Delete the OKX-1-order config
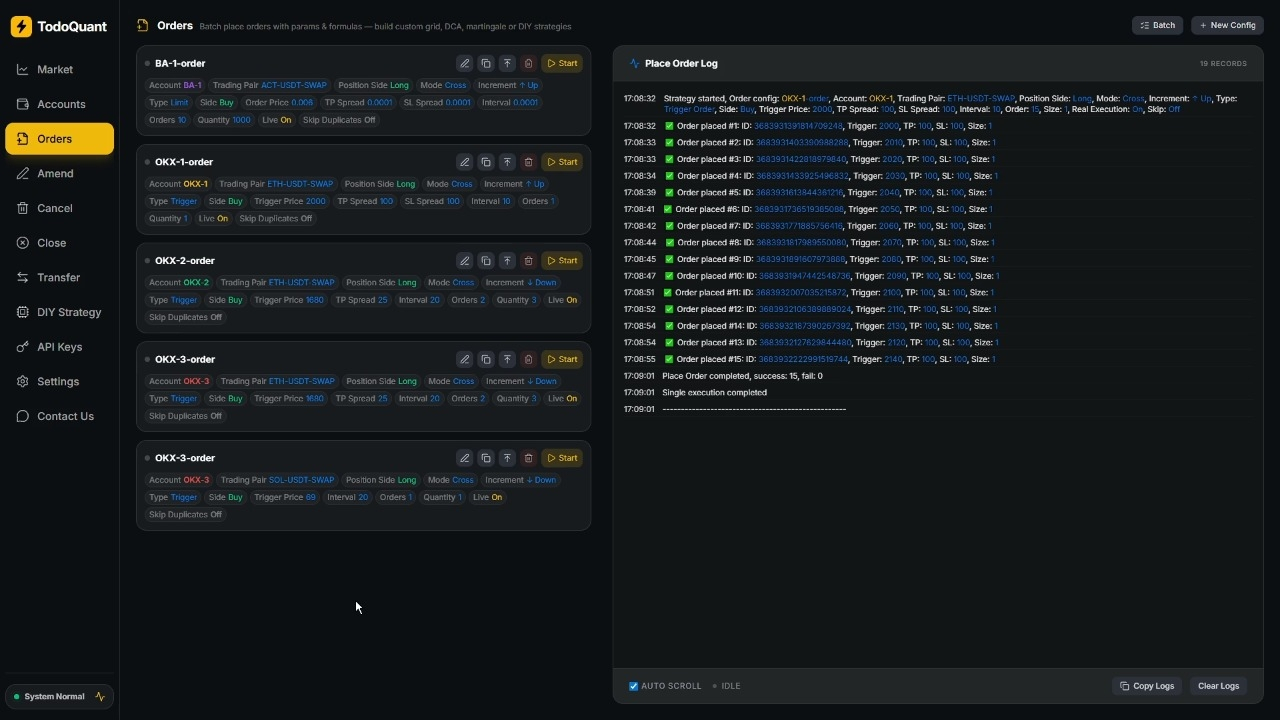Screen dimensions: 1280x720 click(529, 162)
